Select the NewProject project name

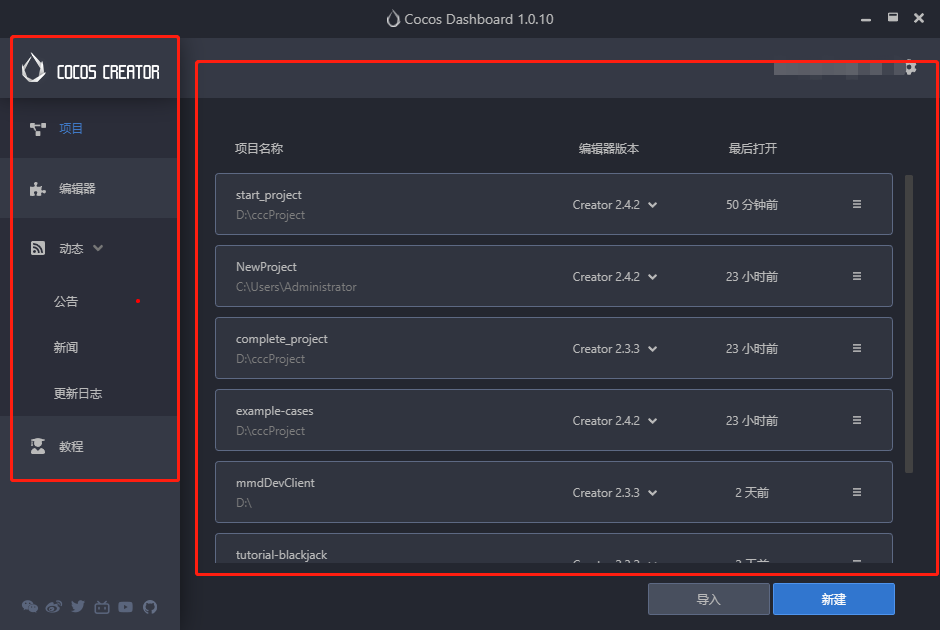click(x=266, y=267)
